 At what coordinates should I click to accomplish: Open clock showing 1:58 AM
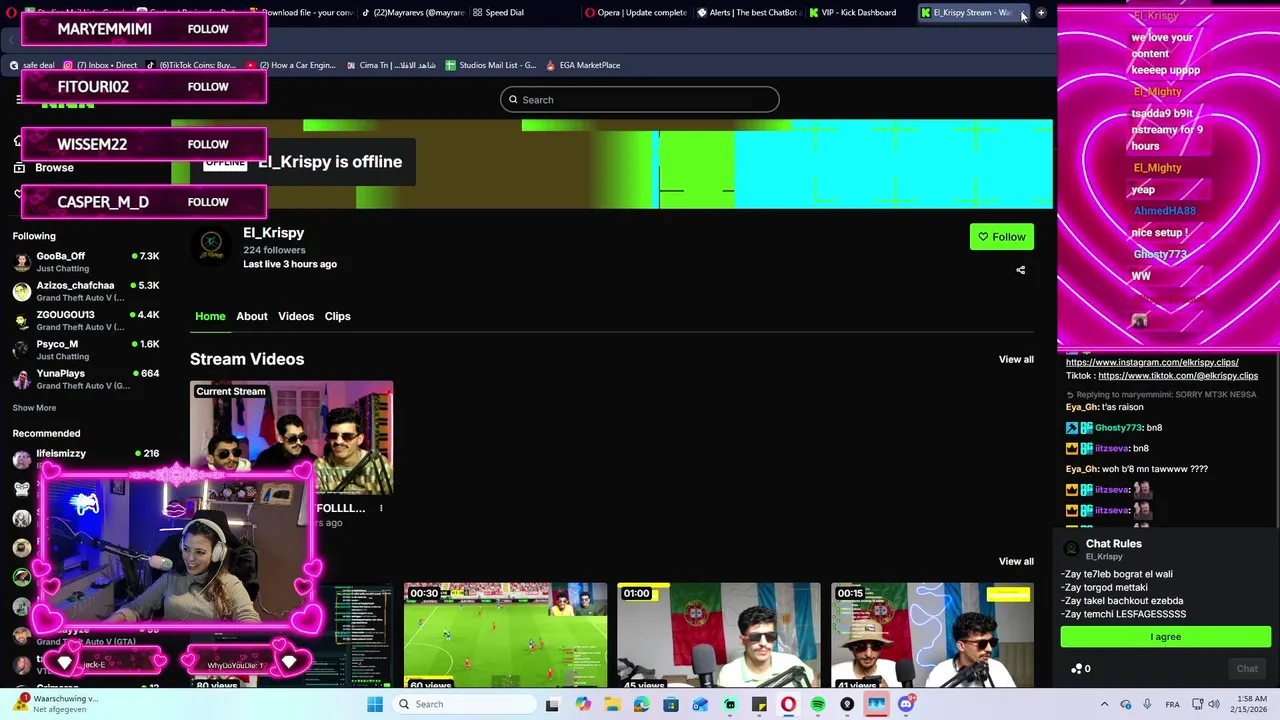point(1251,704)
